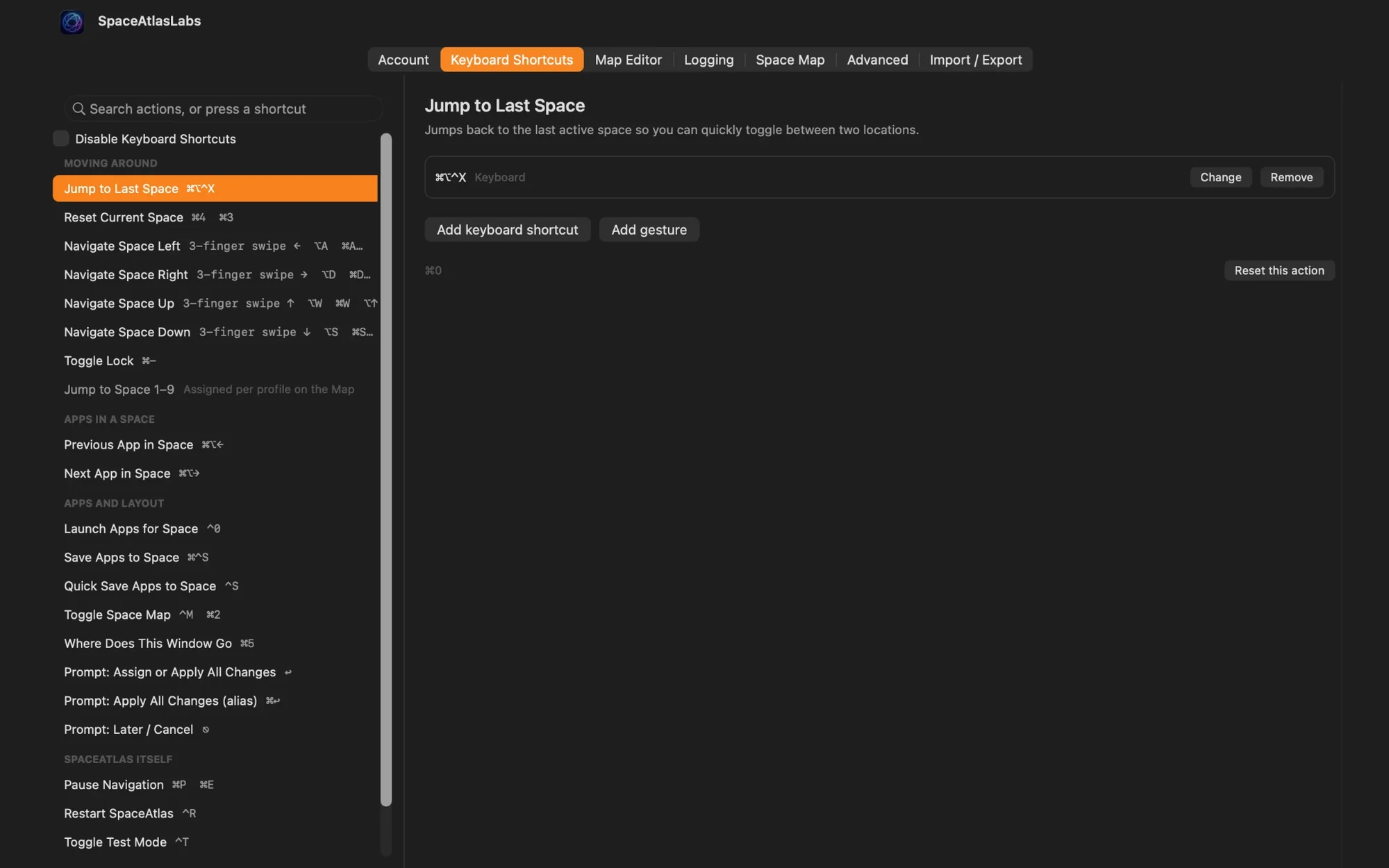Select Save Apps to Space
This screenshot has width=1389, height=868.
(x=215, y=558)
